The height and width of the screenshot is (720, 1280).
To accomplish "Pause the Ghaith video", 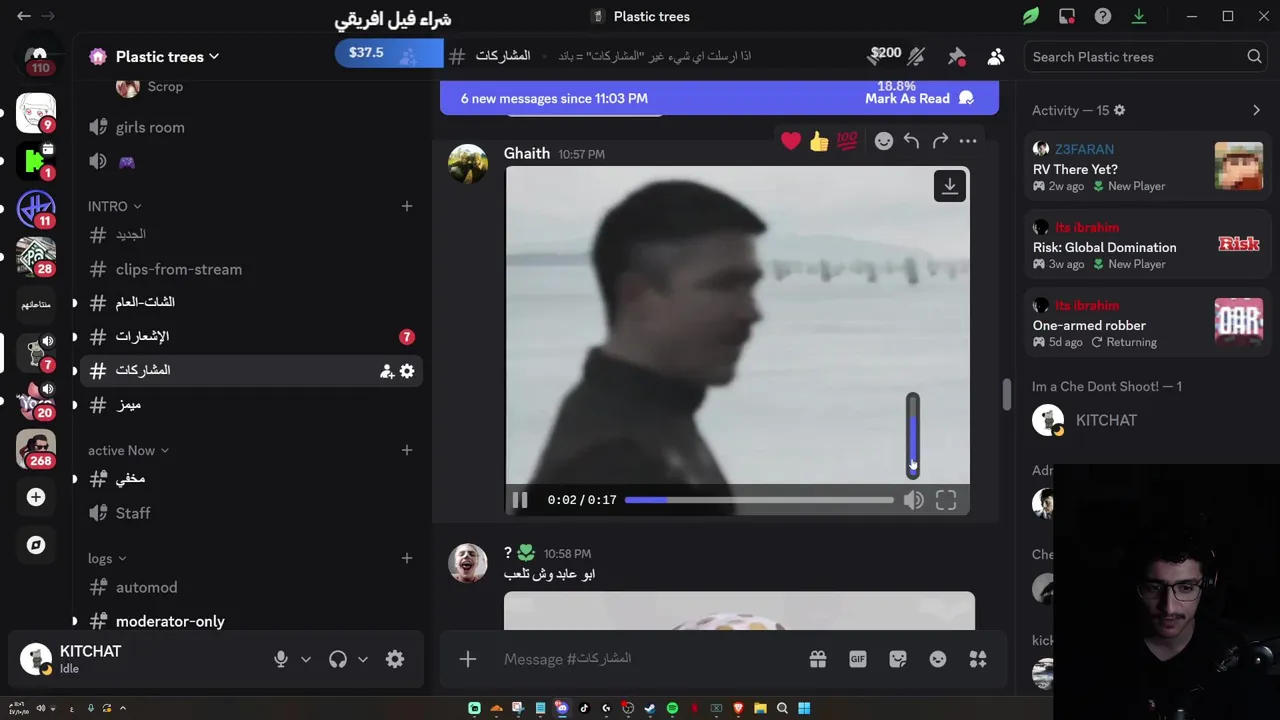I will [520, 500].
